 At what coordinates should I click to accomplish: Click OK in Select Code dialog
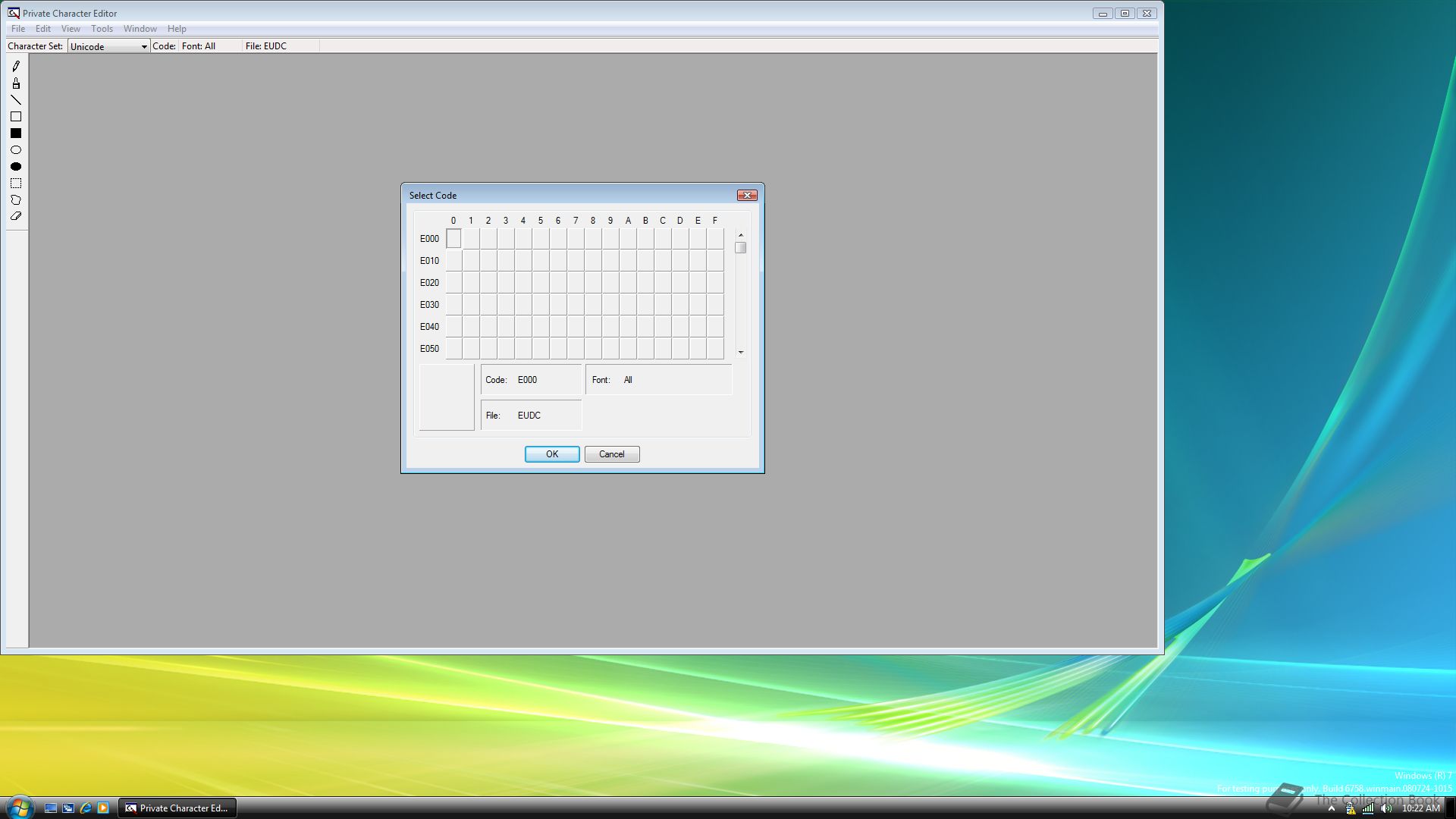[x=552, y=454]
